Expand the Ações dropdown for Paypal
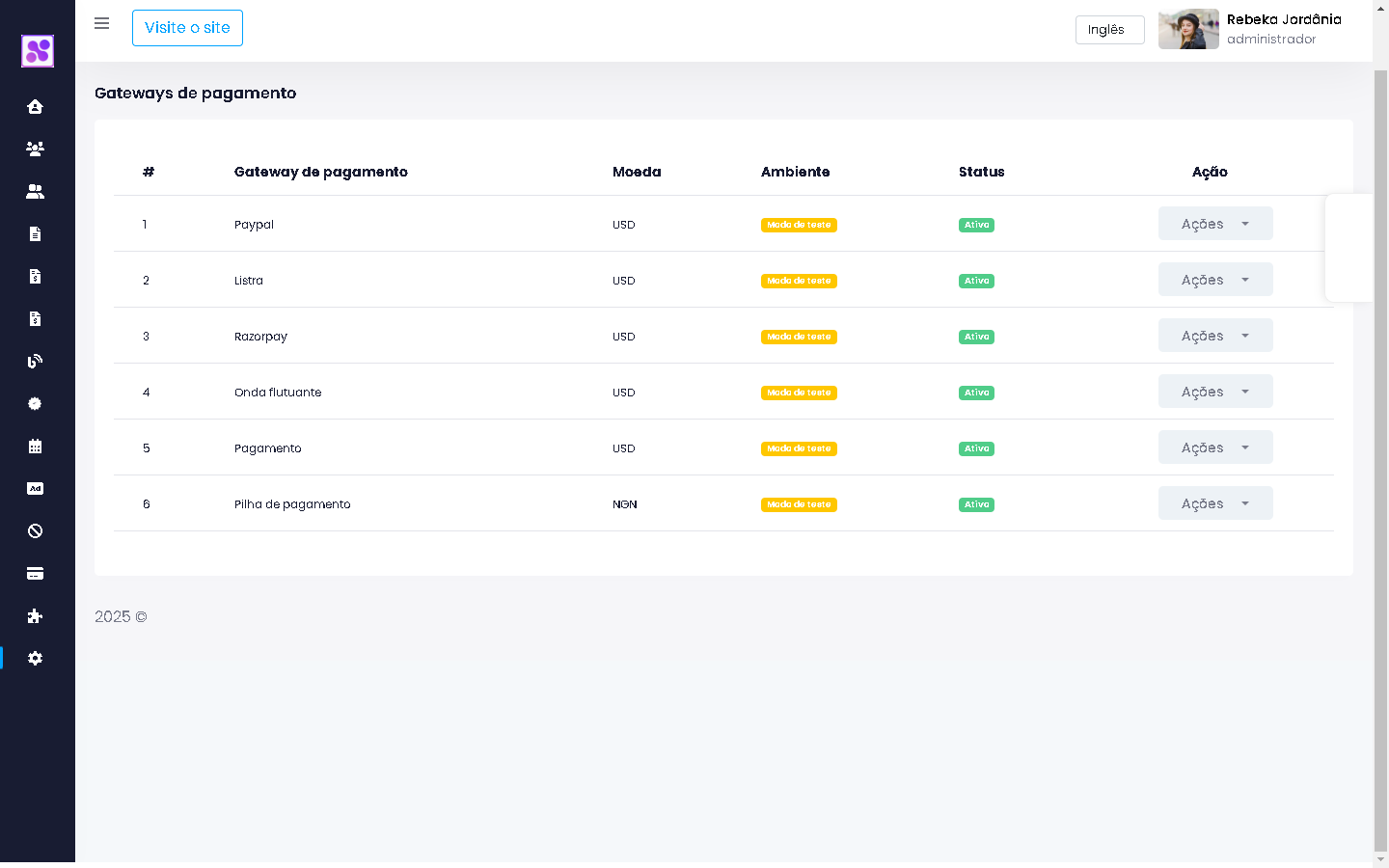This screenshot has height=868, width=1389. 1214,224
